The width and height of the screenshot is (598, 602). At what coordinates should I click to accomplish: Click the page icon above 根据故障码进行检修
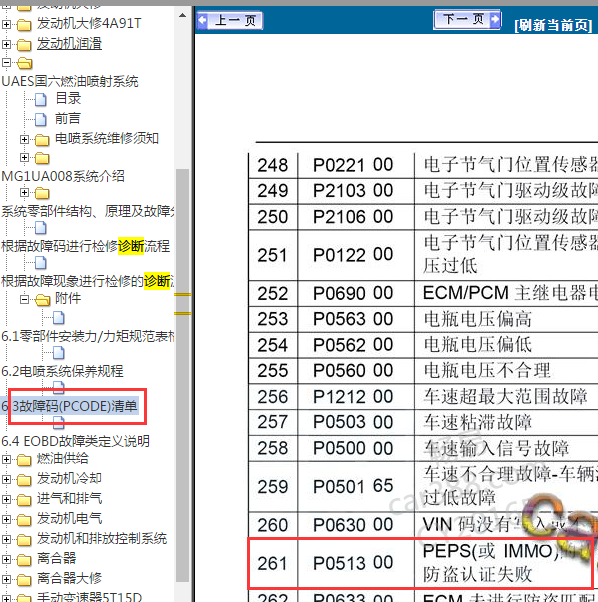point(41,228)
